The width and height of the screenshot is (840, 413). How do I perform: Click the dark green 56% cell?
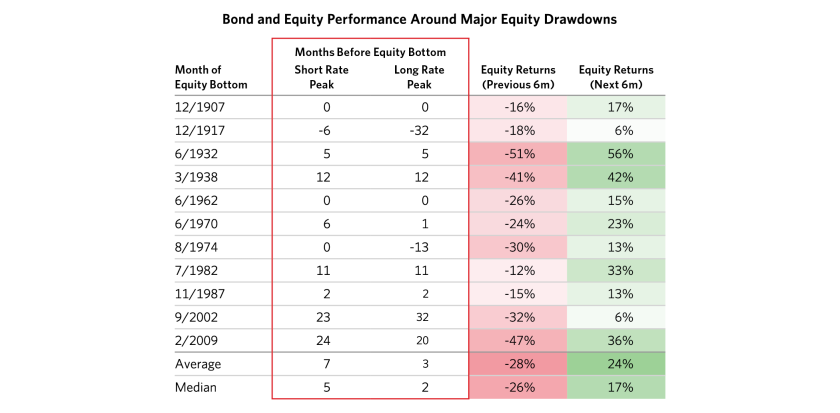[615, 153]
